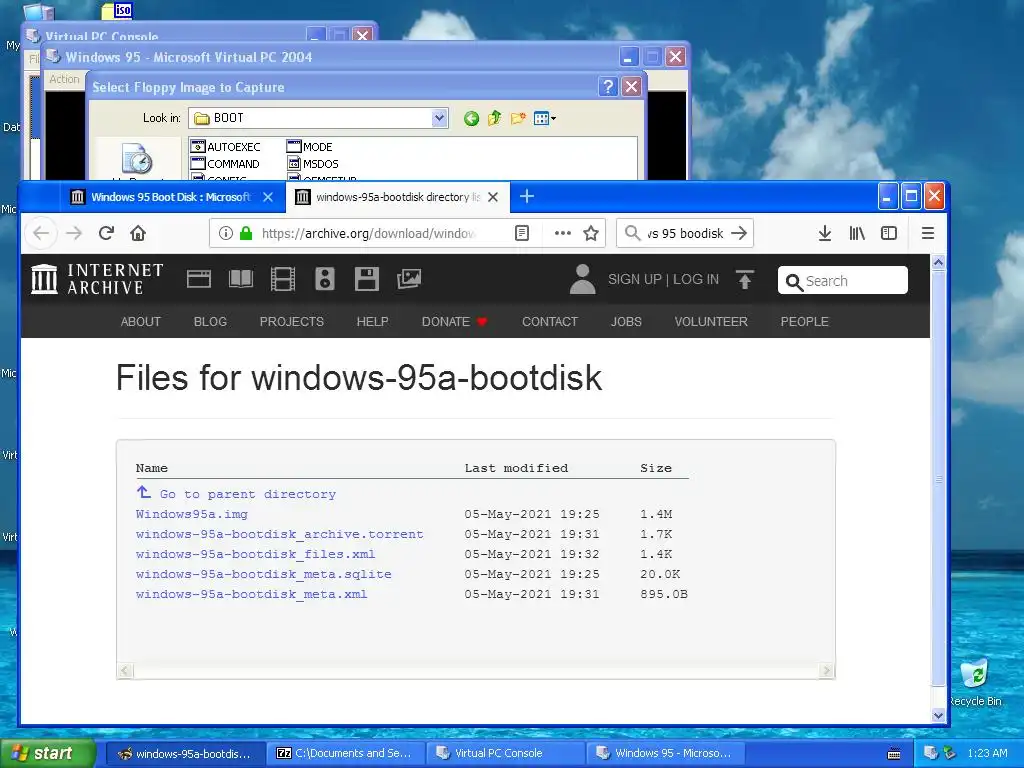Image resolution: width=1024 pixels, height=768 pixels.
Task: Open view menu in floppy dialog
Action: pos(545,118)
